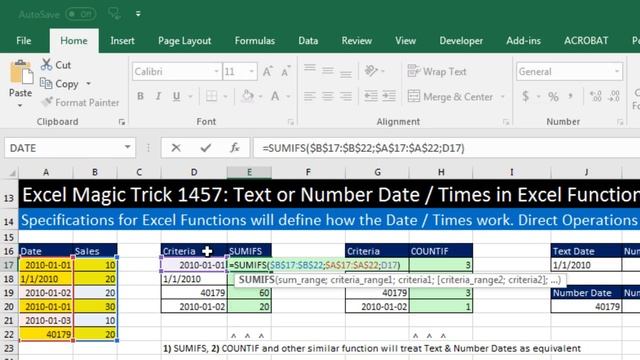Increase decimal places
The height and width of the screenshot is (360, 640).
[596, 96]
